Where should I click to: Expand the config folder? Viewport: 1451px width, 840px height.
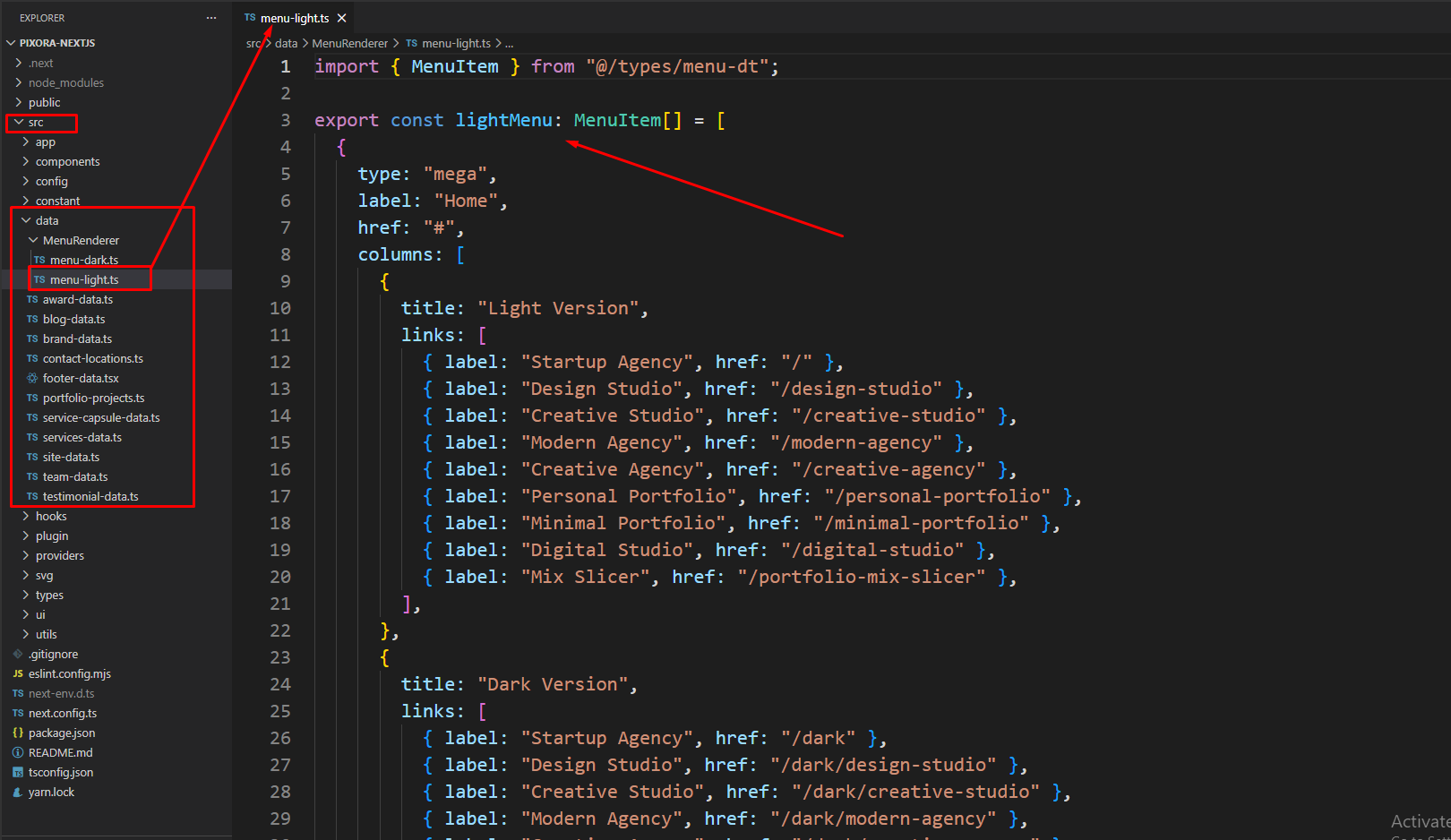[x=51, y=181]
